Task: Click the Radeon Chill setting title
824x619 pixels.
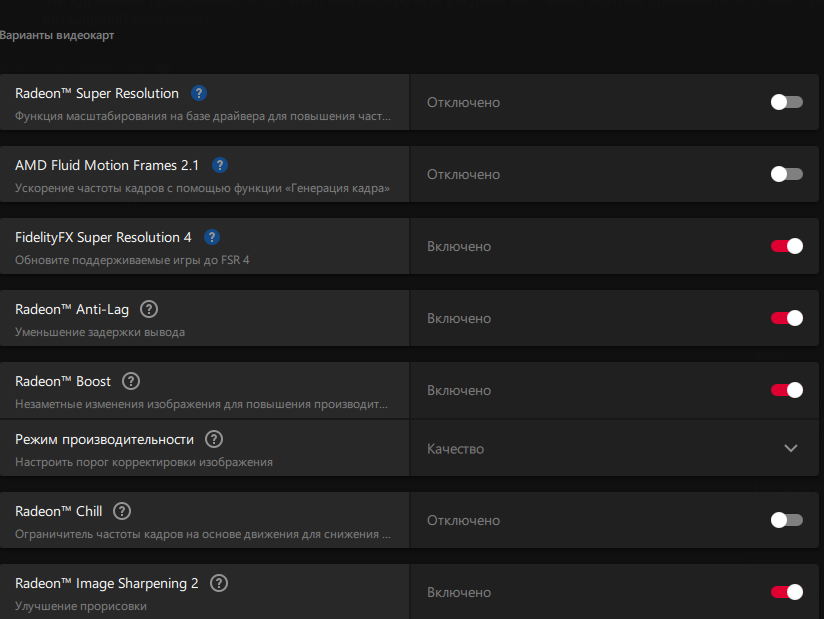Action: pyautogui.click(x=59, y=511)
